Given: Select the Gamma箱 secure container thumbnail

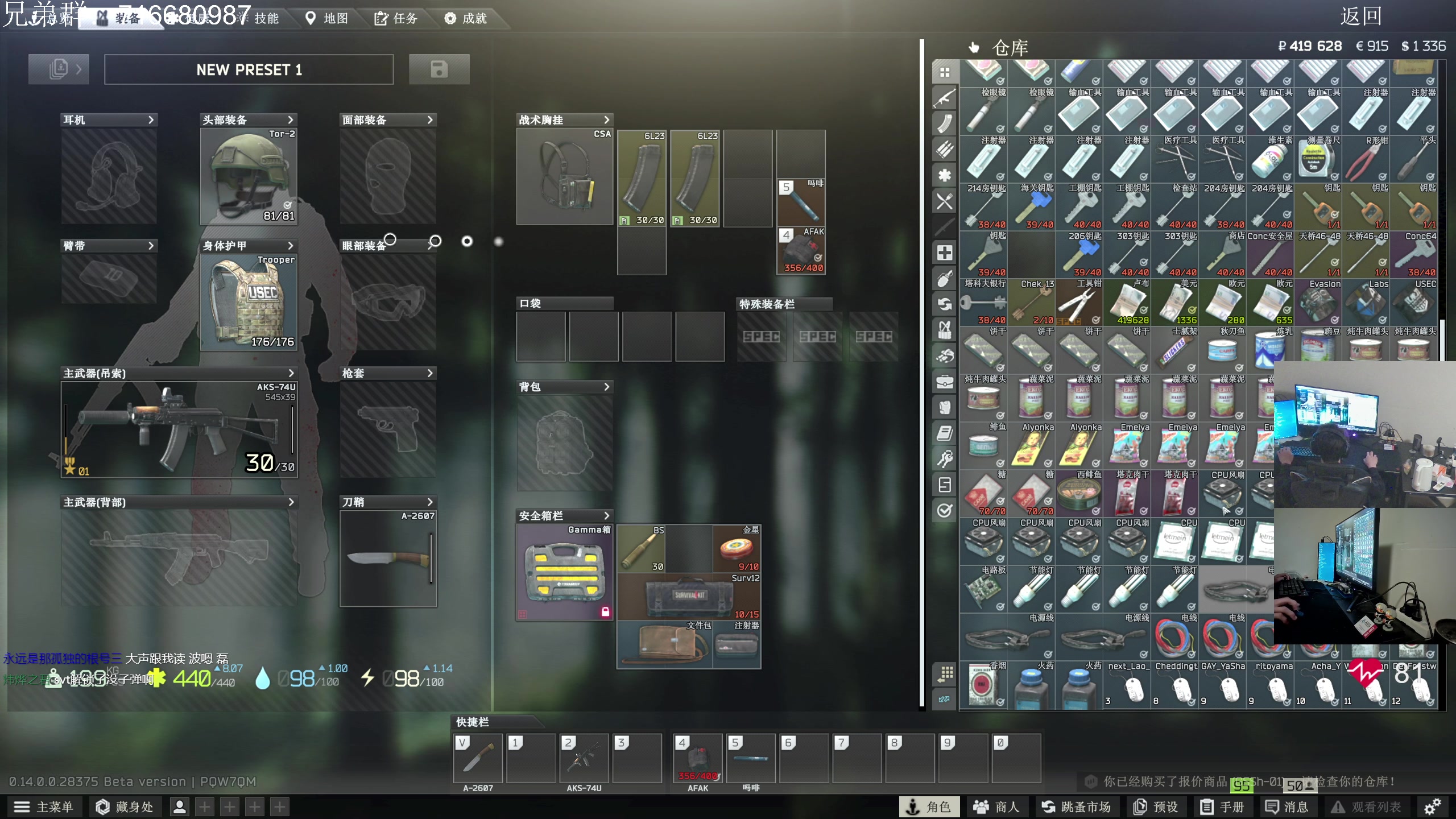Looking at the screenshot, I should pyautogui.click(x=564, y=572).
